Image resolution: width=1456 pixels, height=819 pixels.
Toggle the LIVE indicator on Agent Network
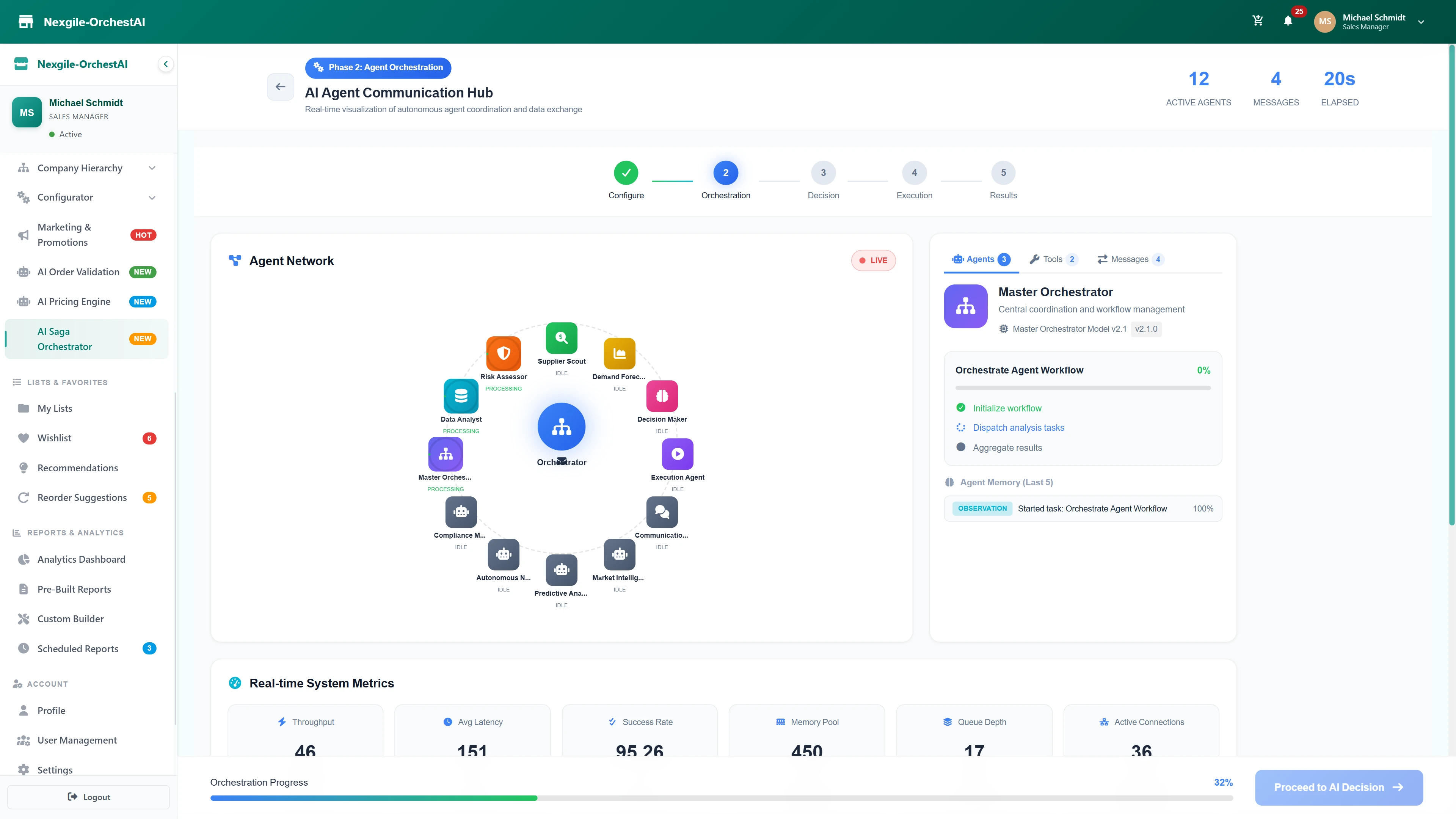tap(873, 260)
